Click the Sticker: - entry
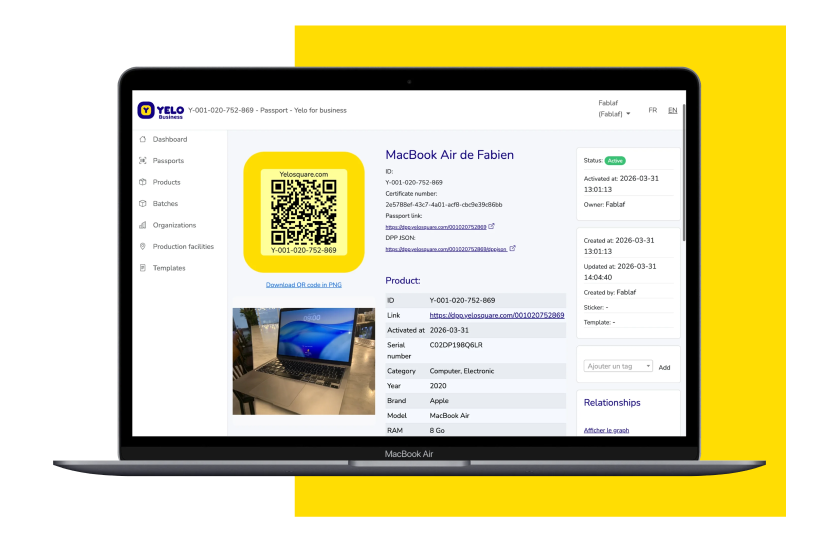Image resolution: width=819 pixels, height=543 pixels. click(595, 308)
